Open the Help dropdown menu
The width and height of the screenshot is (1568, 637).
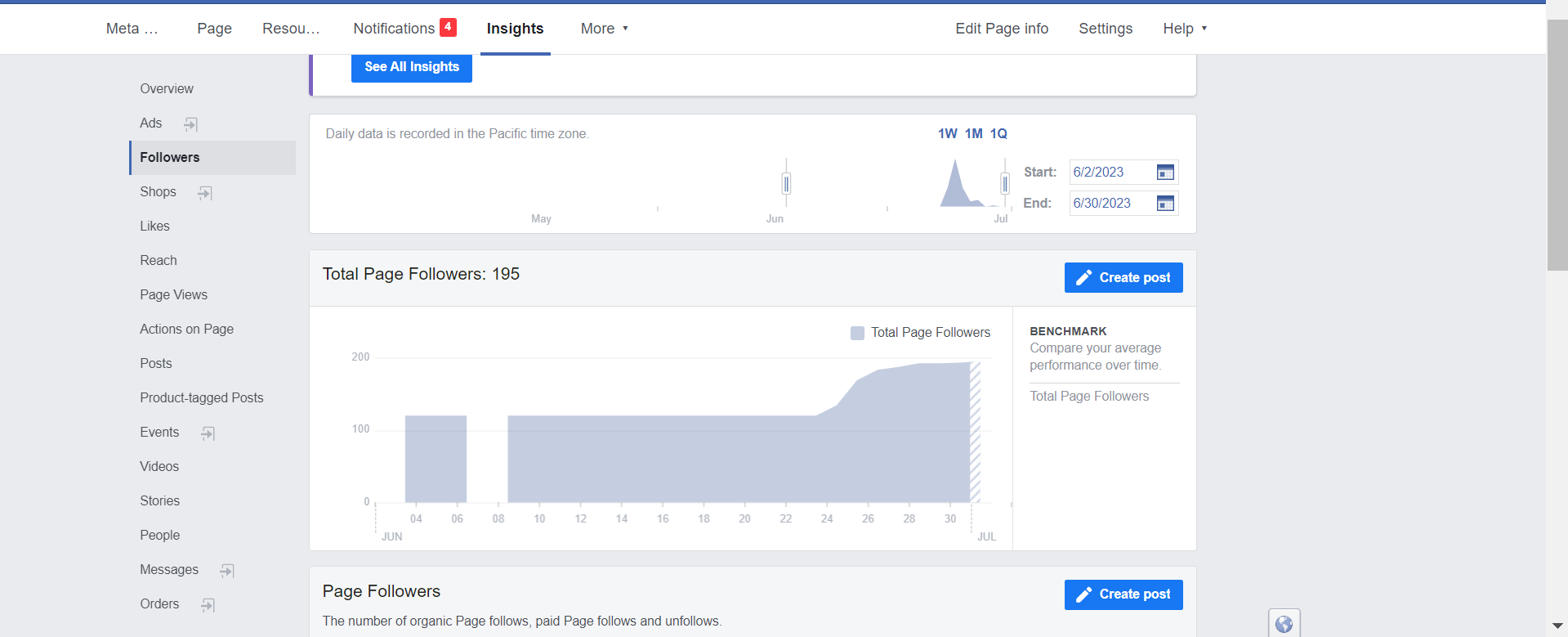coord(1184,29)
